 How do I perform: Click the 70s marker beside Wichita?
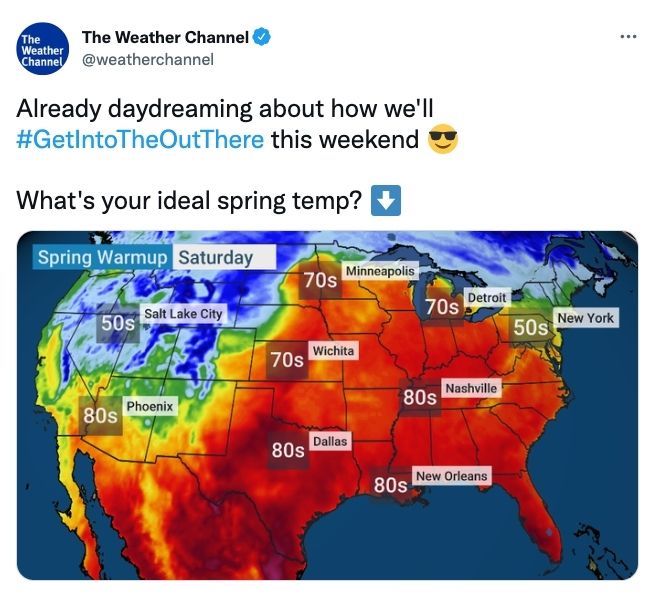287,359
